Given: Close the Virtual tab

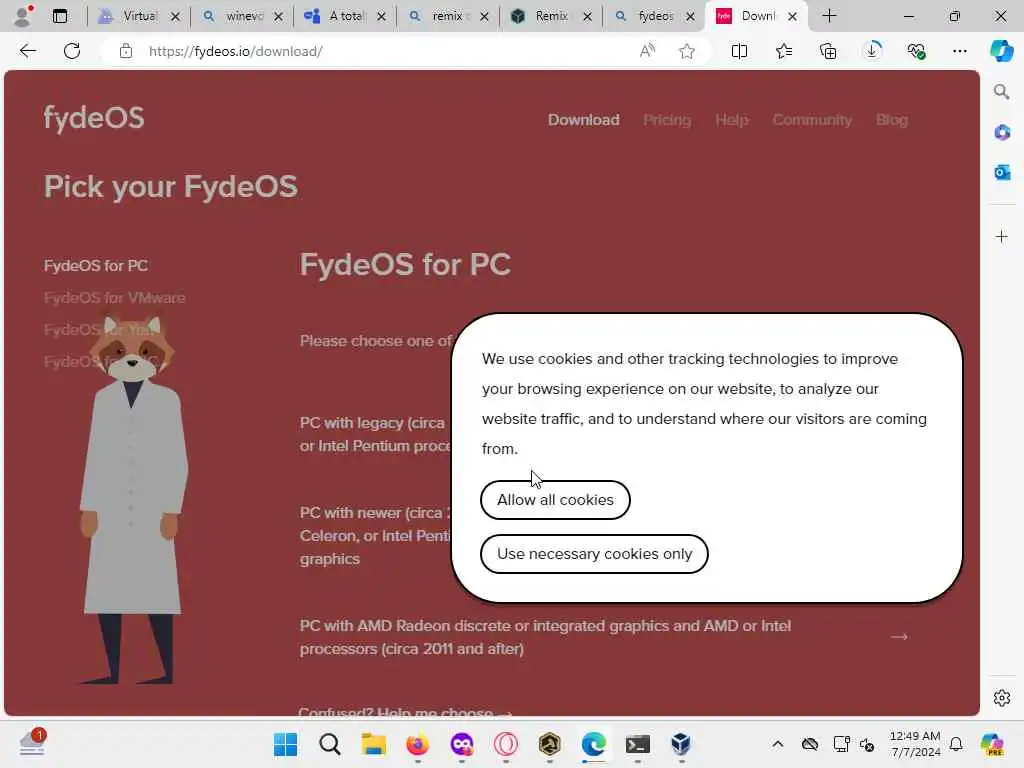Looking at the screenshot, I should click(175, 16).
